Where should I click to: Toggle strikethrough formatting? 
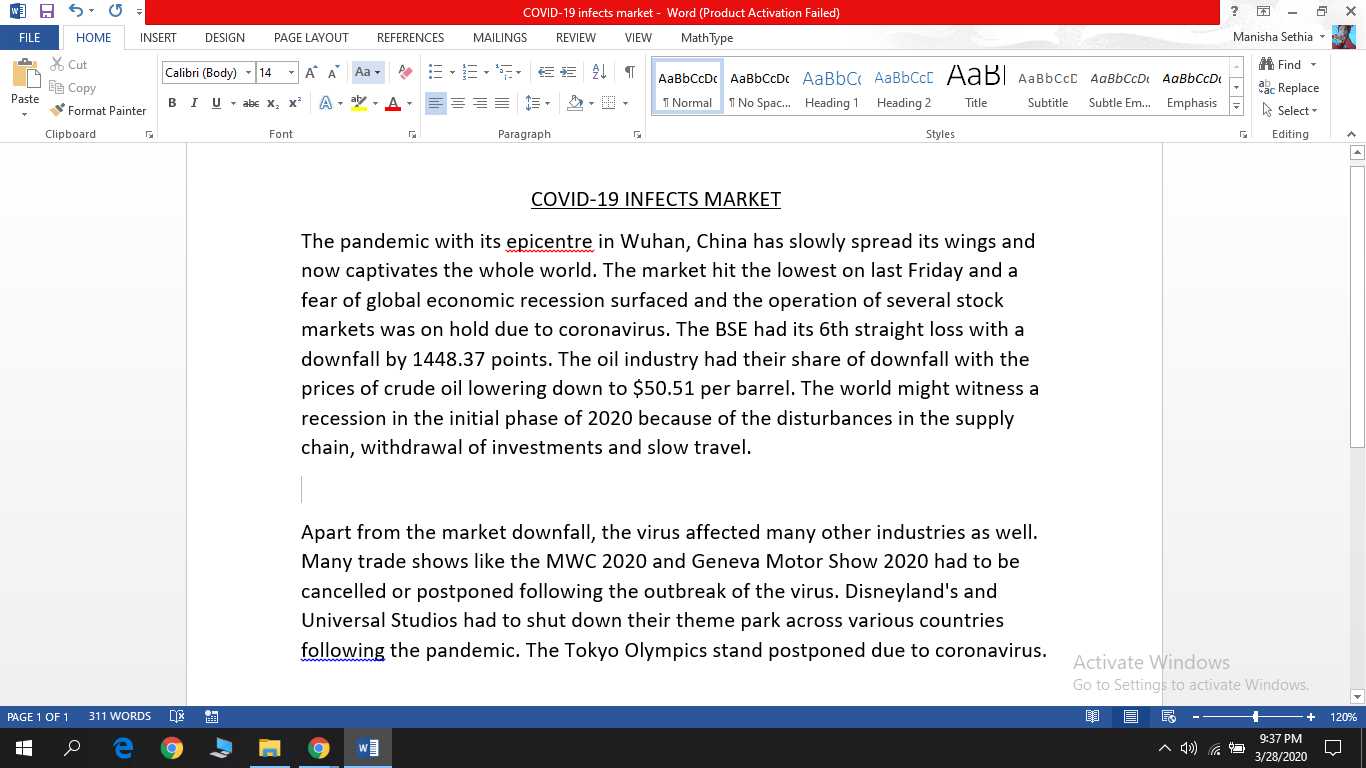(x=251, y=103)
